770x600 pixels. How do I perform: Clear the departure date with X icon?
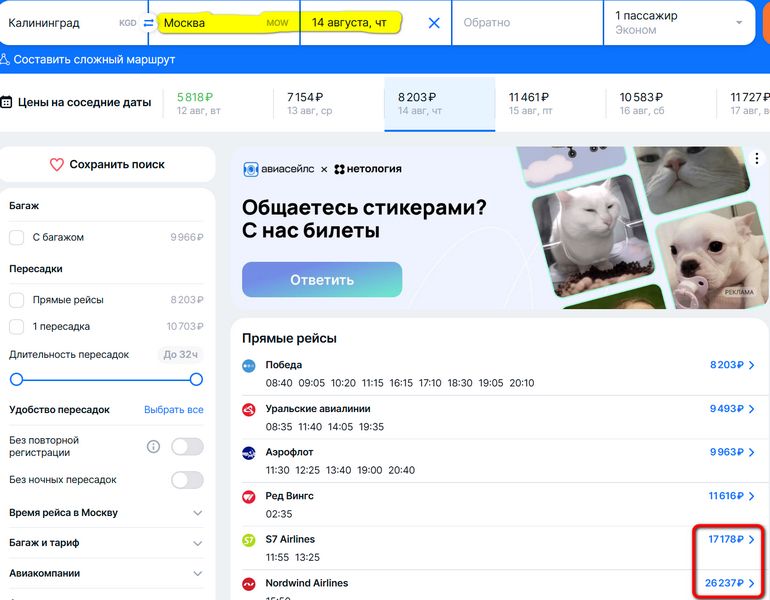click(x=434, y=23)
